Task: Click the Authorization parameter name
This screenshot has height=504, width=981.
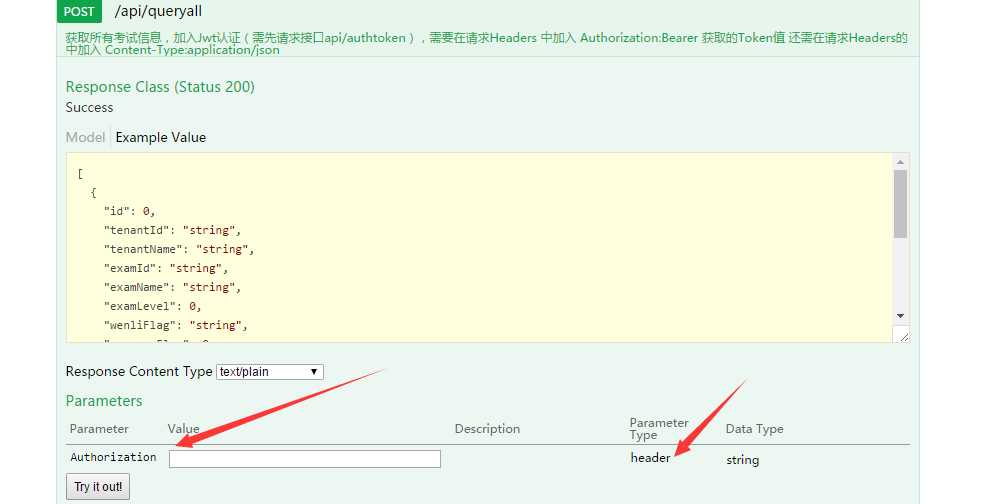Action: [x=113, y=457]
